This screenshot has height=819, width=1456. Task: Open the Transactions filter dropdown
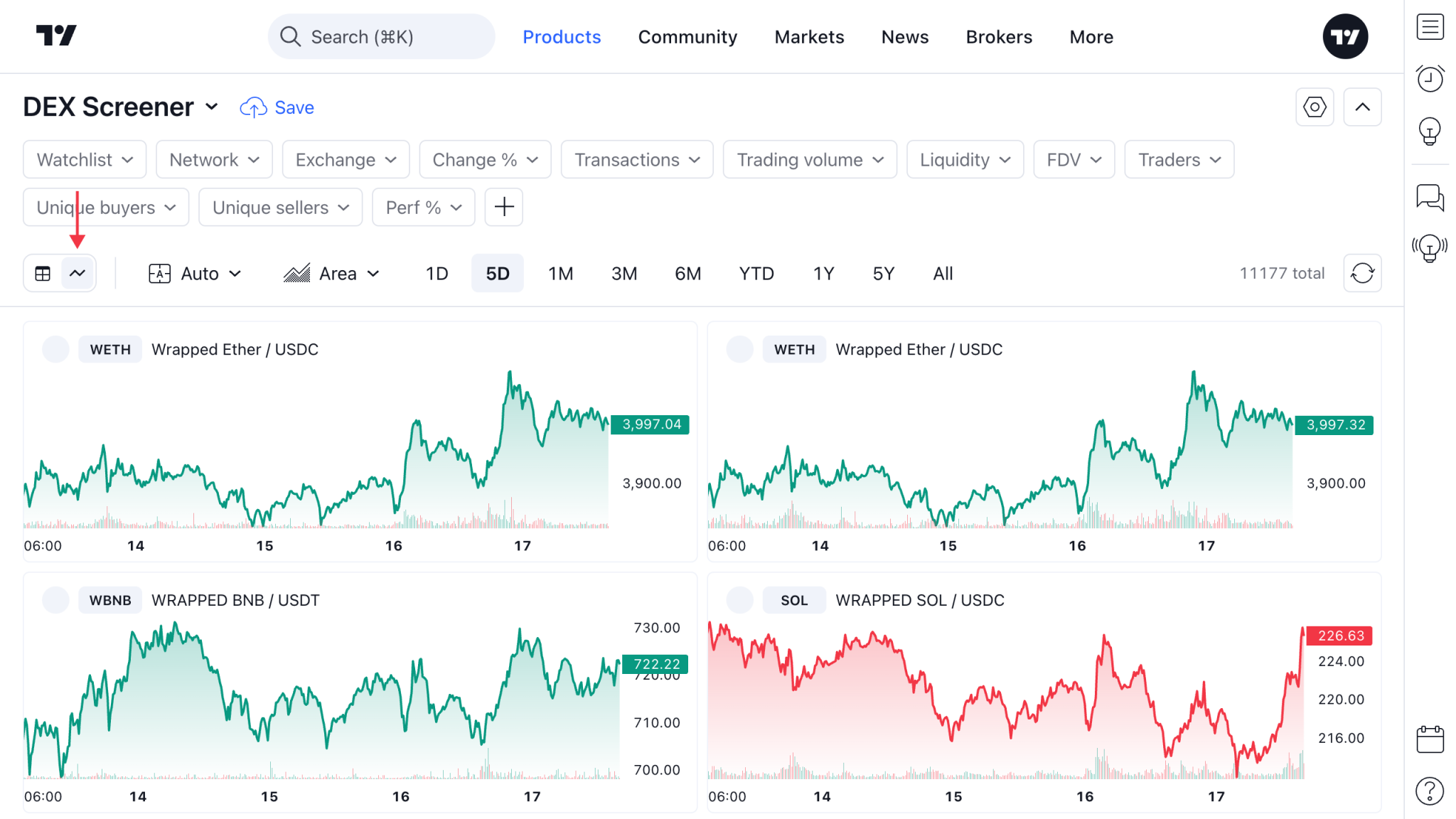(x=637, y=159)
